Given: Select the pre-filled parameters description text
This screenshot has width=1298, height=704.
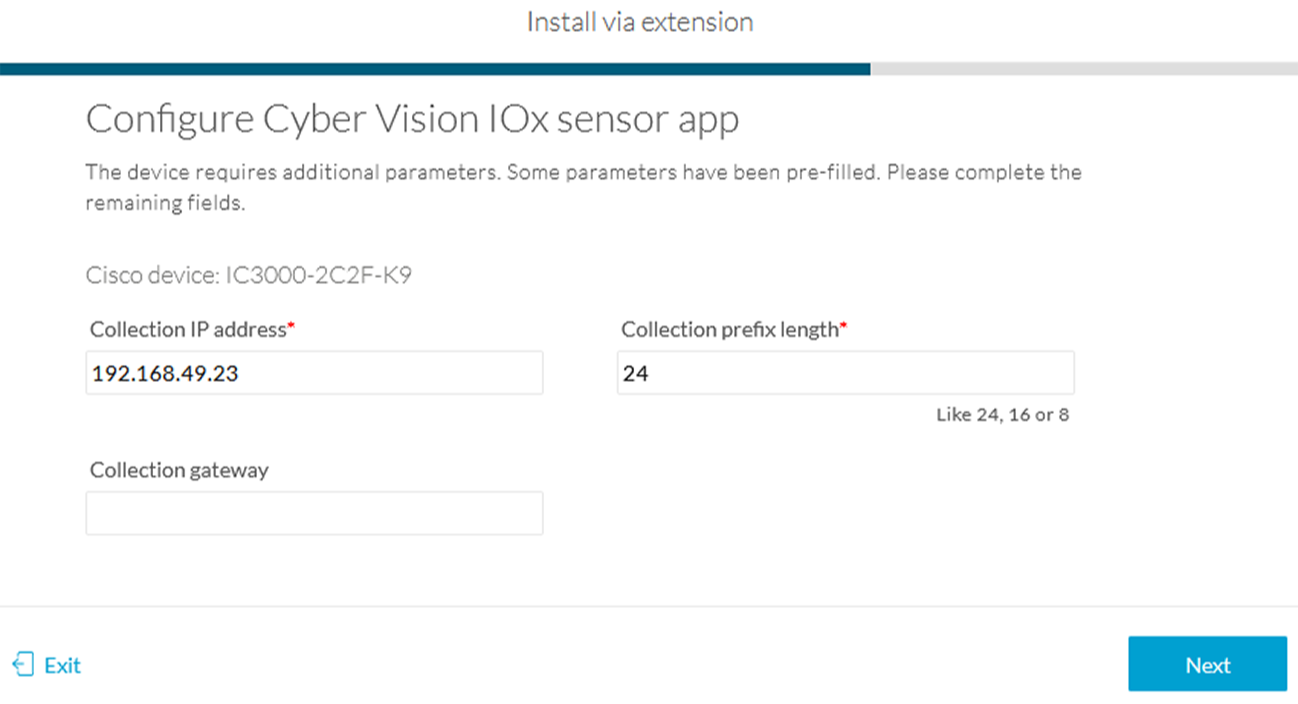Looking at the screenshot, I should pyautogui.click(x=584, y=186).
